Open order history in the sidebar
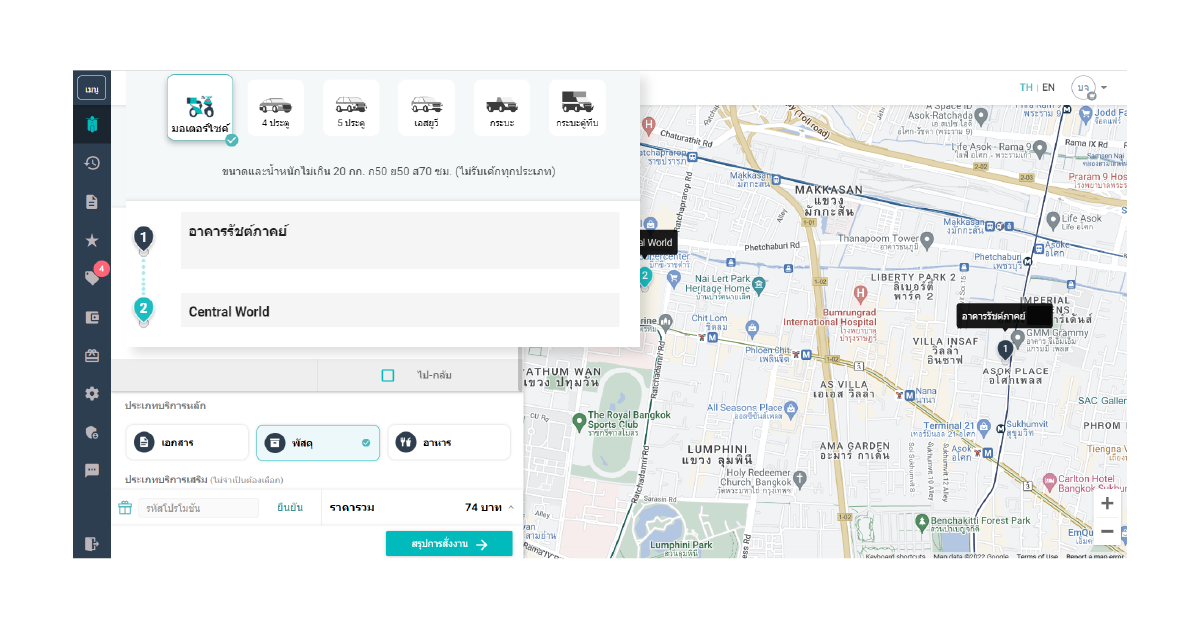1200x628 pixels. [x=92, y=163]
